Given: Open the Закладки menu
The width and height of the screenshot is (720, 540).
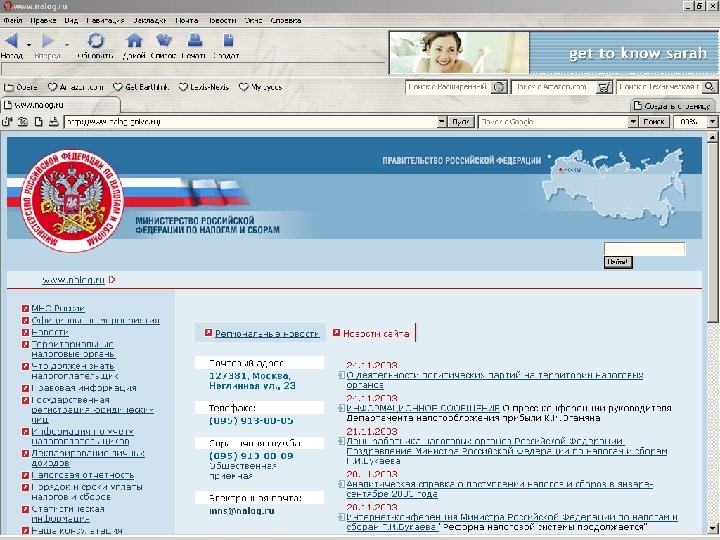Looking at the screenshot, I should pyautogui.click(x=150, y=20).
